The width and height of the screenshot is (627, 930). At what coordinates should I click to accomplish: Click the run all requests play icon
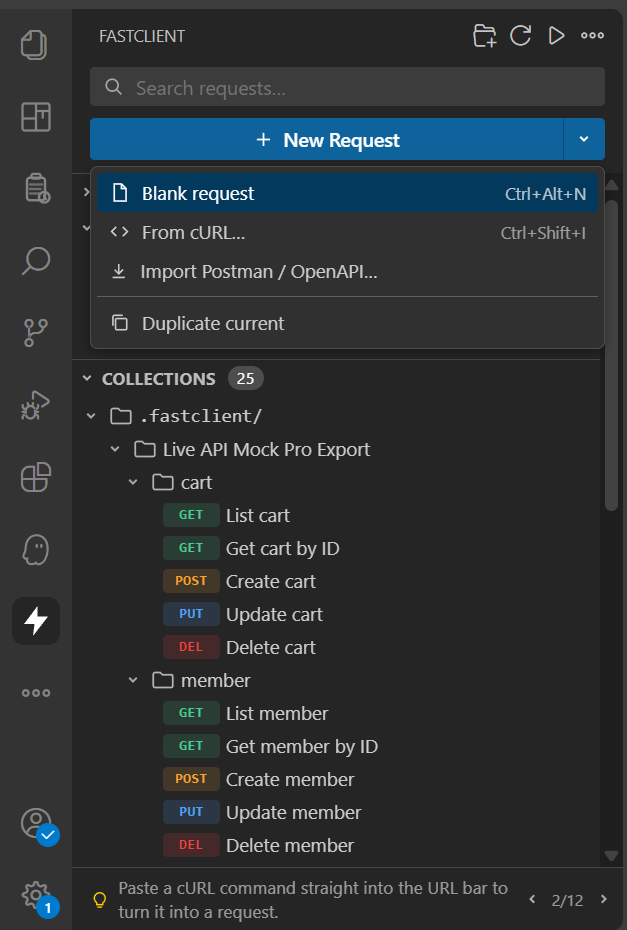[x=556, y=36]
